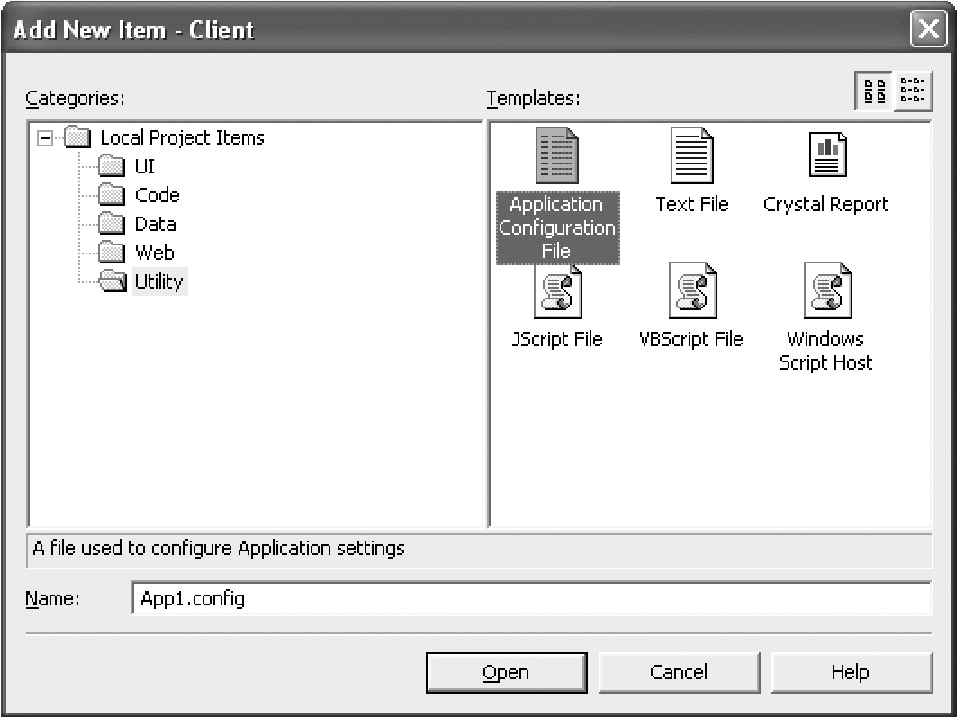
Task: Select the Data category folder
Action: click(155, 225)
